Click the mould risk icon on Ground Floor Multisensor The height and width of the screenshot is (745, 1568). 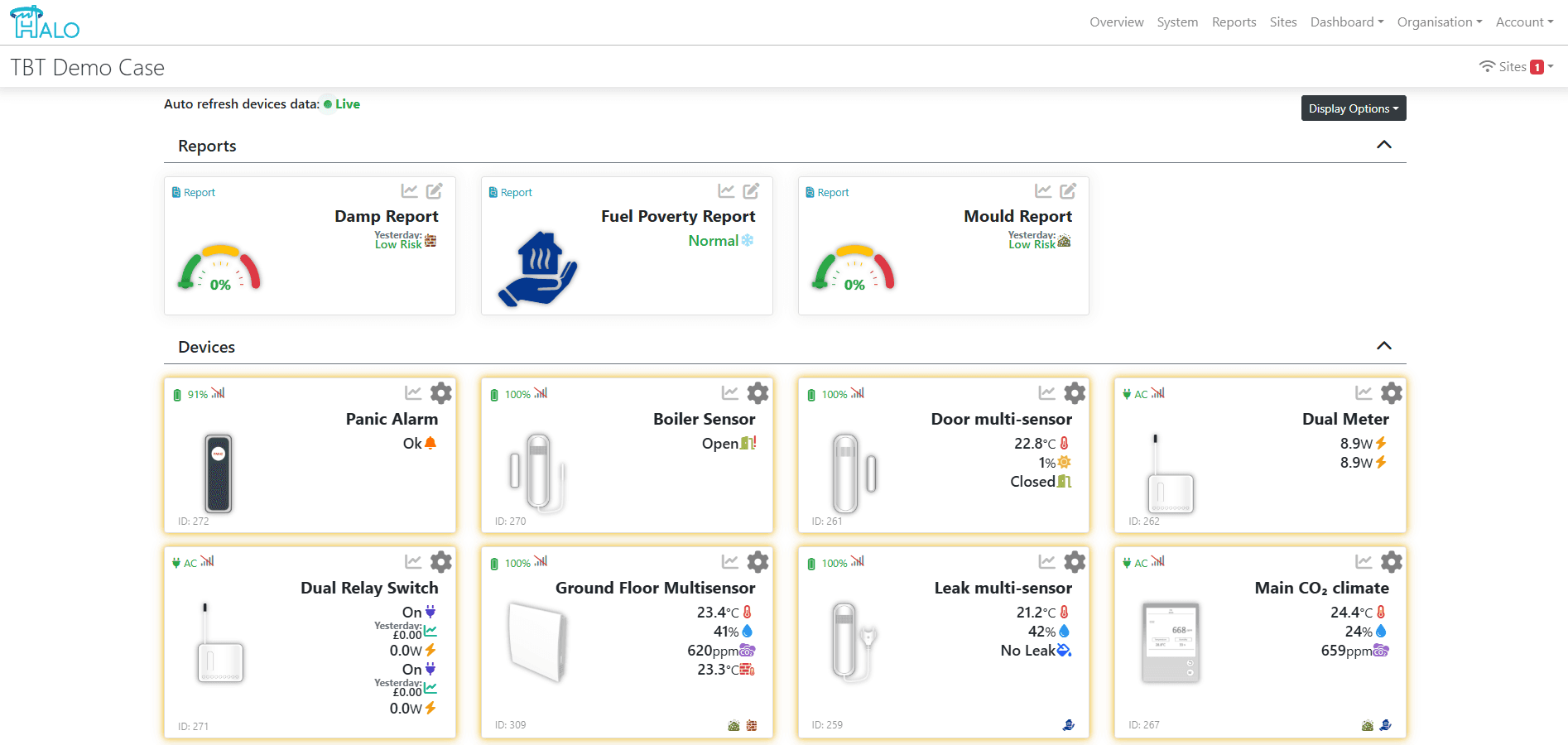click(x=733, y=724)
